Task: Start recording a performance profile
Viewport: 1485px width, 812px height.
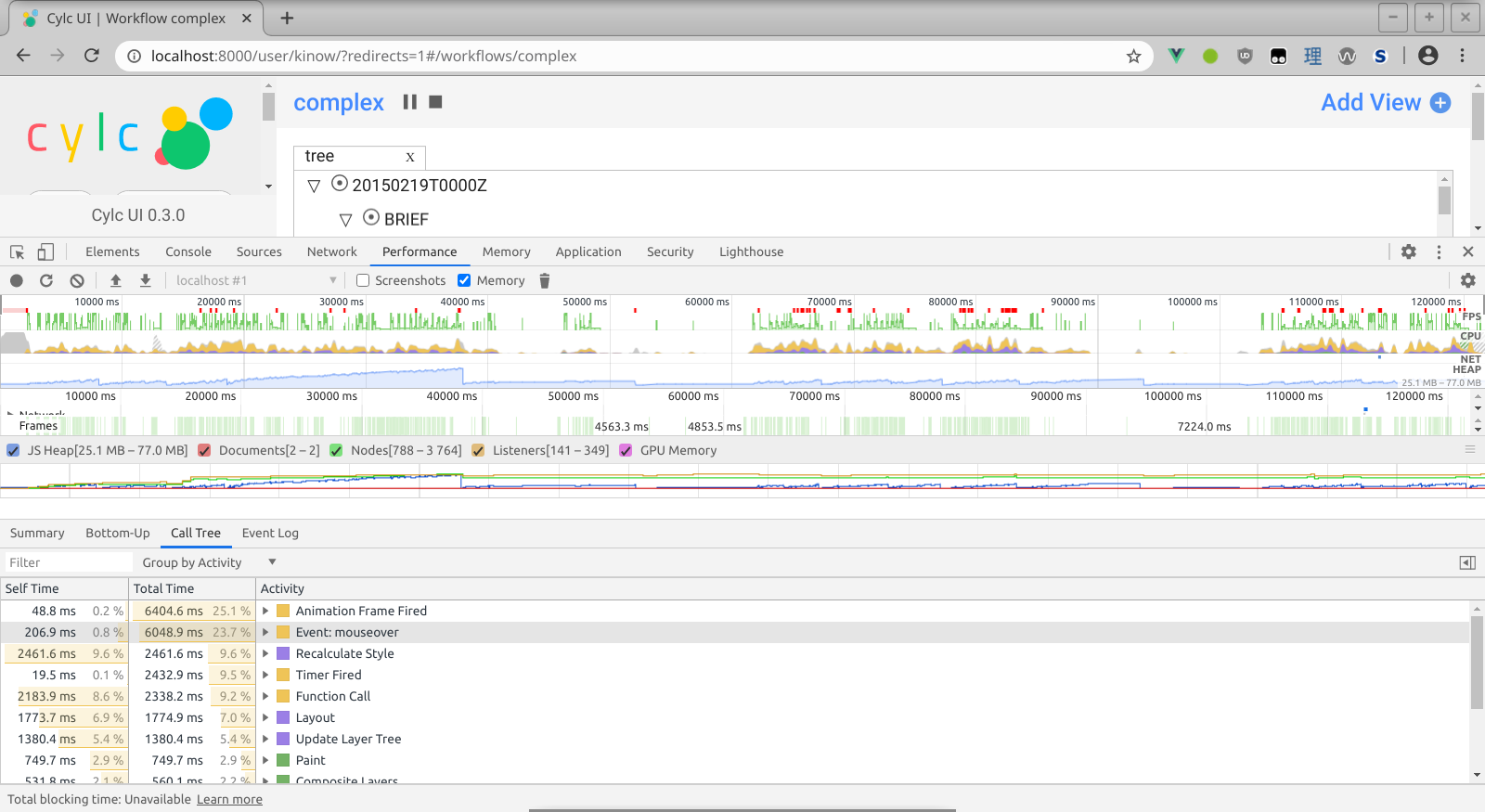Action: (x=17, y=280)
